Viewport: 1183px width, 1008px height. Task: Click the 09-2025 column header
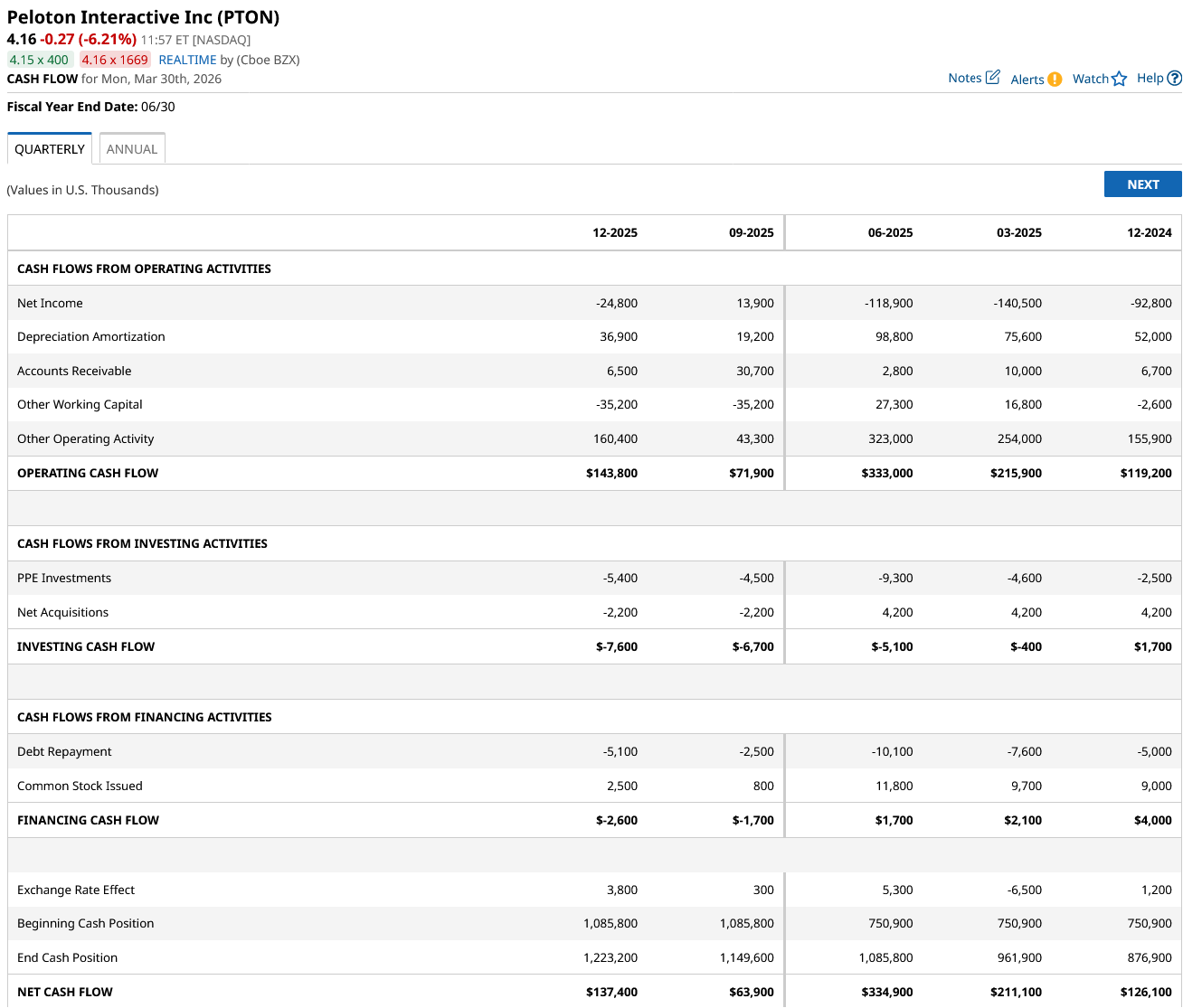tap(751, 232)
